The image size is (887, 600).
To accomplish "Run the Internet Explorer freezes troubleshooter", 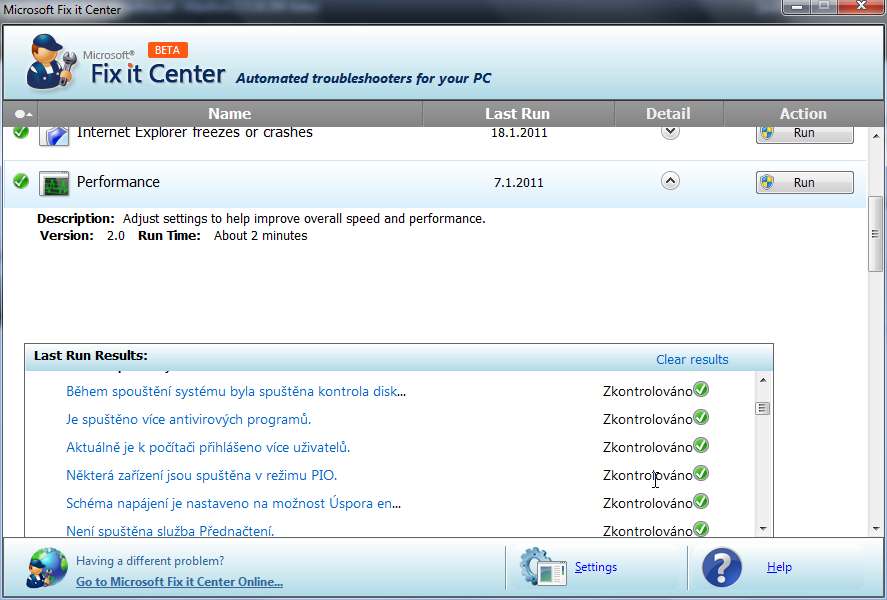I will pyautogui.click(x=804, y=135).
